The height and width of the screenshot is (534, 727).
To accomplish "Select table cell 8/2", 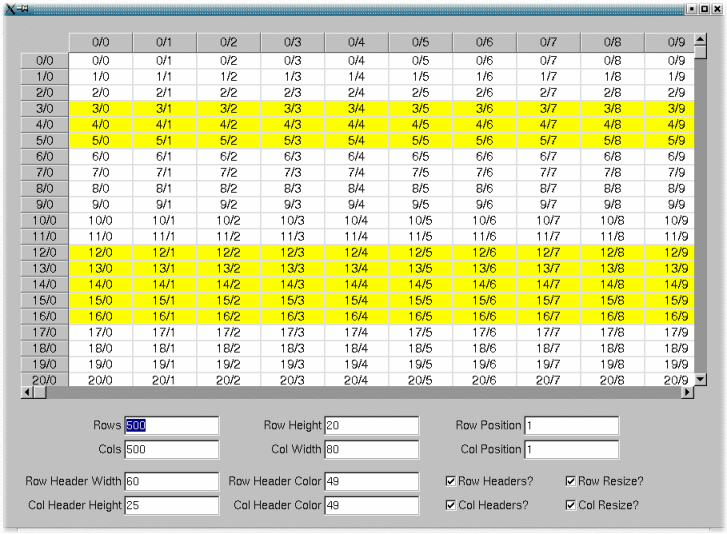I will click(228, 188).
